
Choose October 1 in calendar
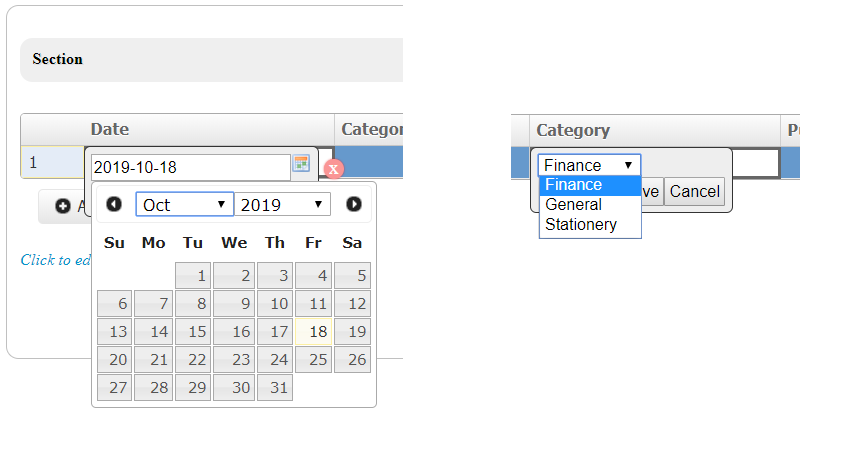click(193, 276)
